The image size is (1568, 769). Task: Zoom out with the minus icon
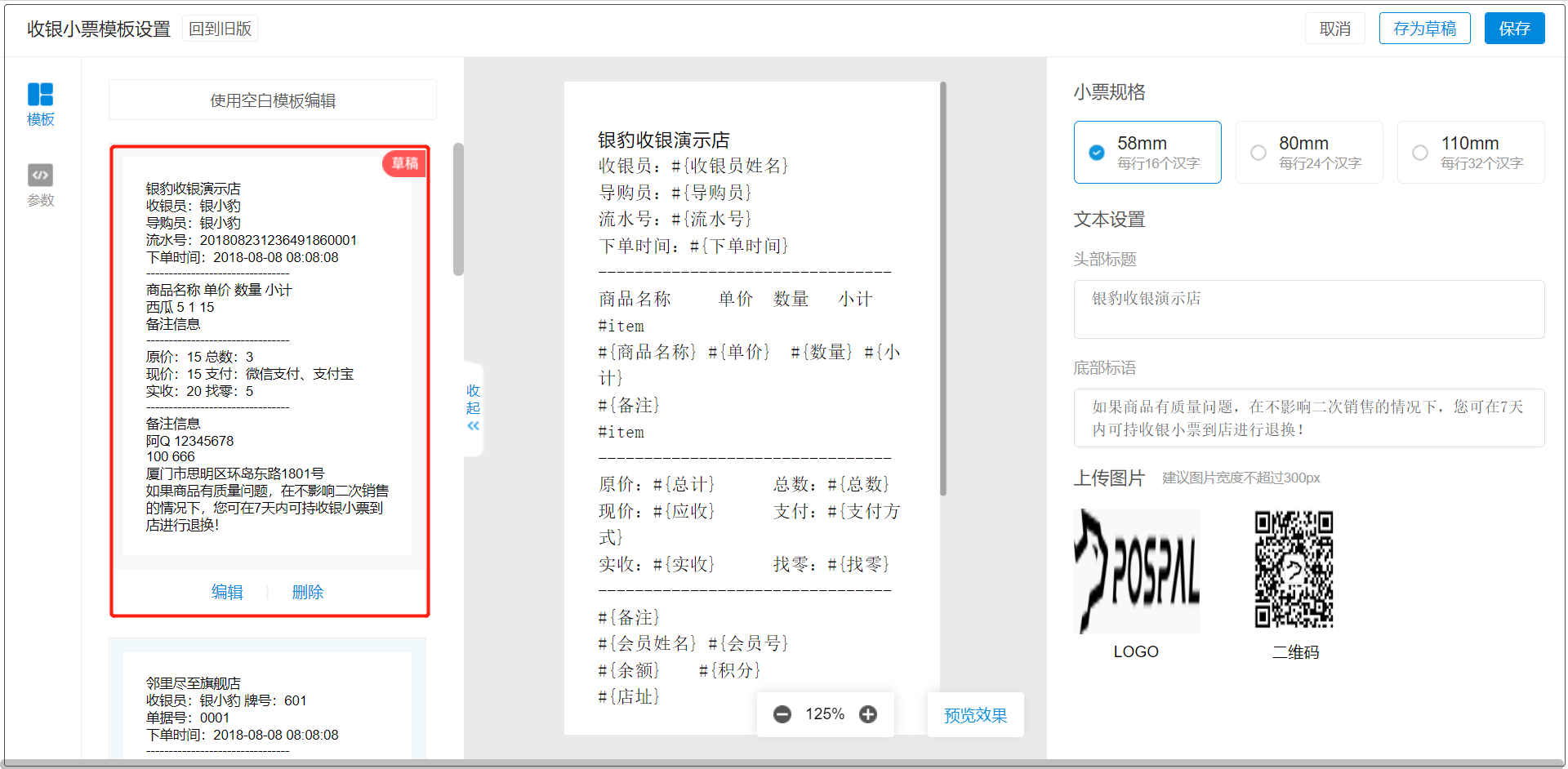click(x=782, y=714)
